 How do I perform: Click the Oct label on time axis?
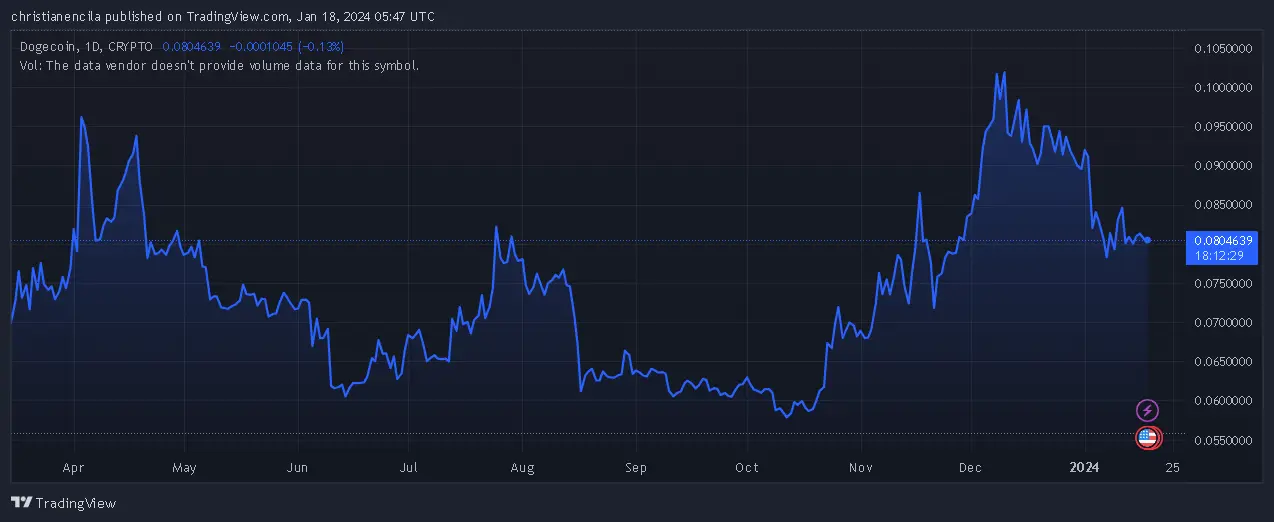(746, 467)
